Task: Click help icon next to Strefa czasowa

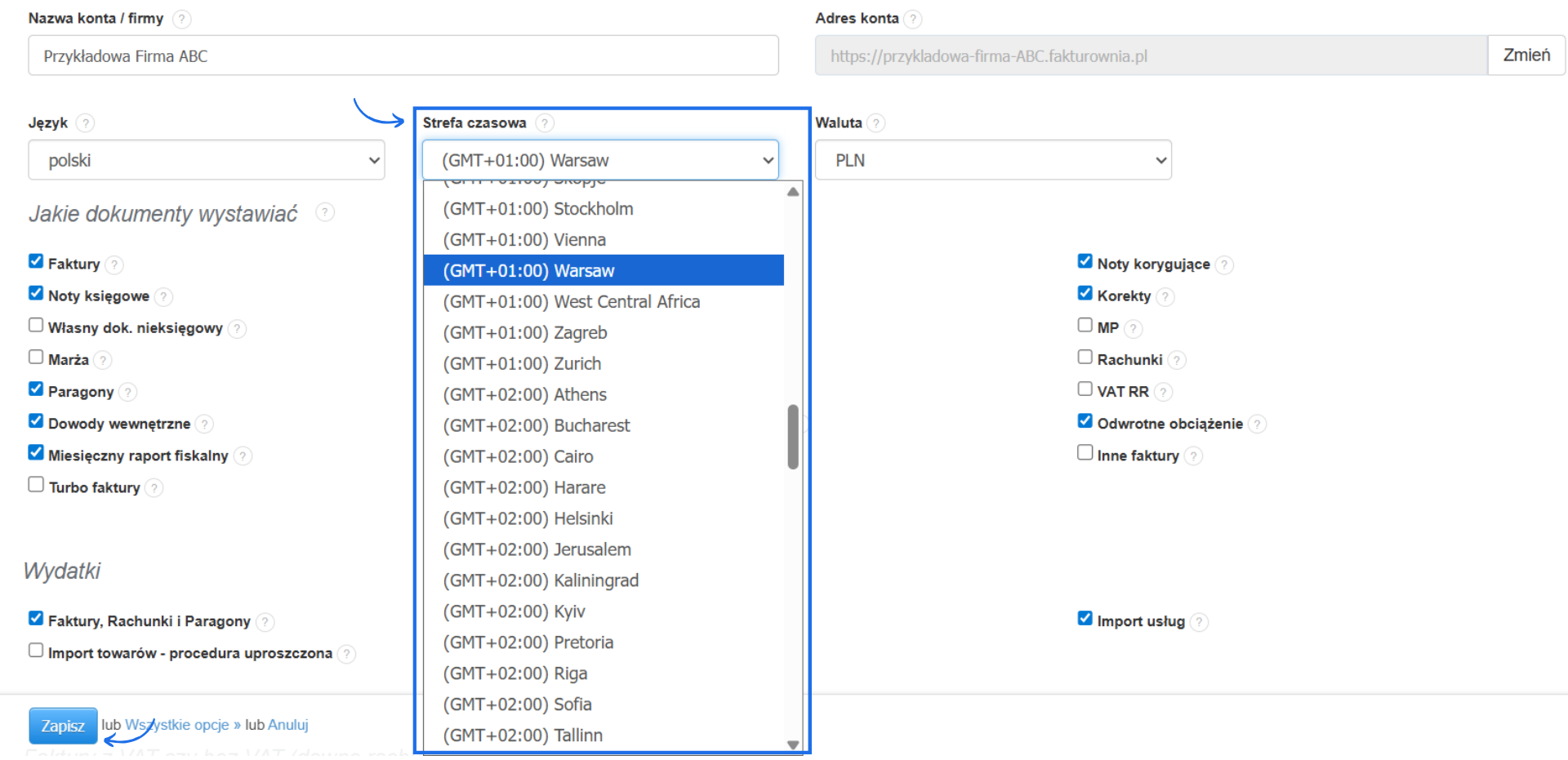Action: 545,123
